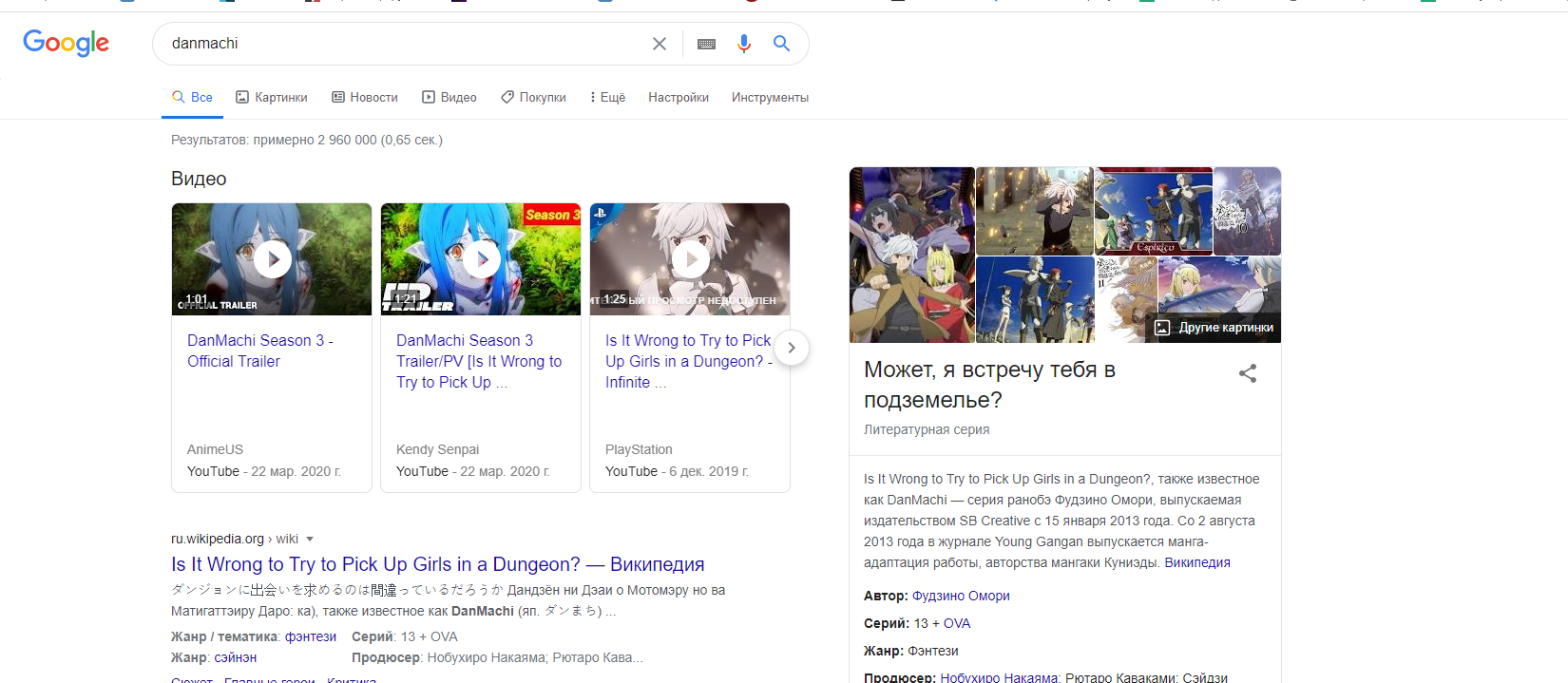The image size is (1568, 683).
Task: Switch to the Видео tab
Action: tap(449, 97)
